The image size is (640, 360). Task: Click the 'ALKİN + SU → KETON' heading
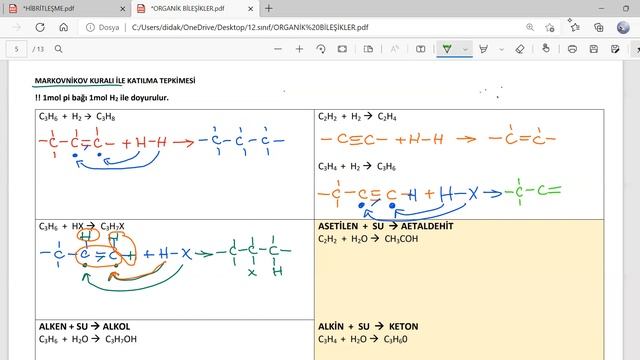(x=368, y=327)
